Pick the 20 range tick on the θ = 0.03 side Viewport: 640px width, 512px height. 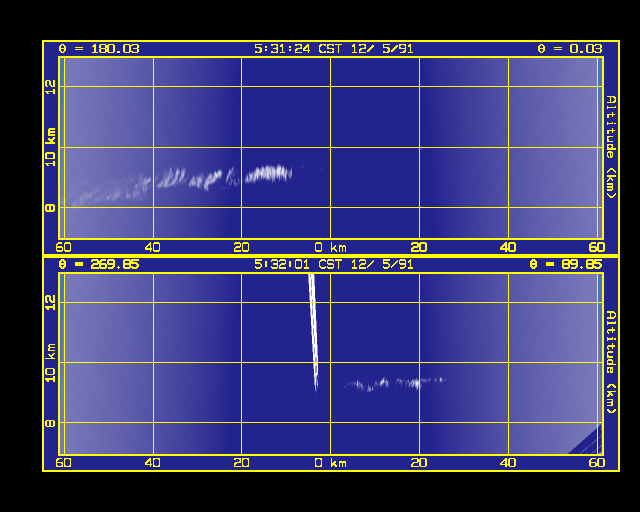(419, 247)
